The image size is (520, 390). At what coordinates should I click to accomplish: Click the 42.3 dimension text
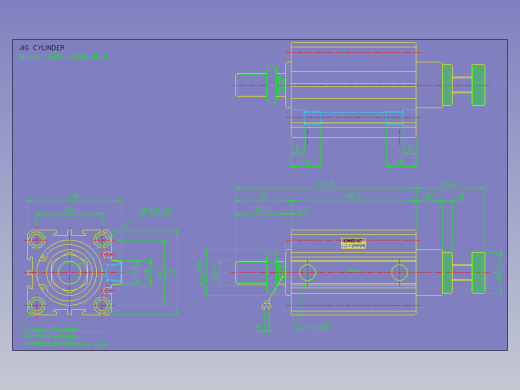(x=450, y=183)
